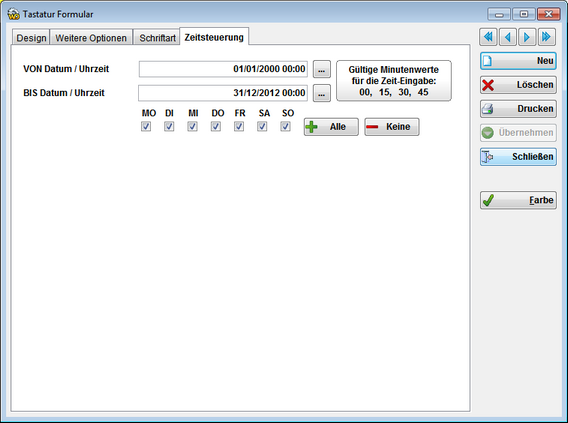Select all weekdays with Alle button
Screen dimensions: 568x423
331,127
